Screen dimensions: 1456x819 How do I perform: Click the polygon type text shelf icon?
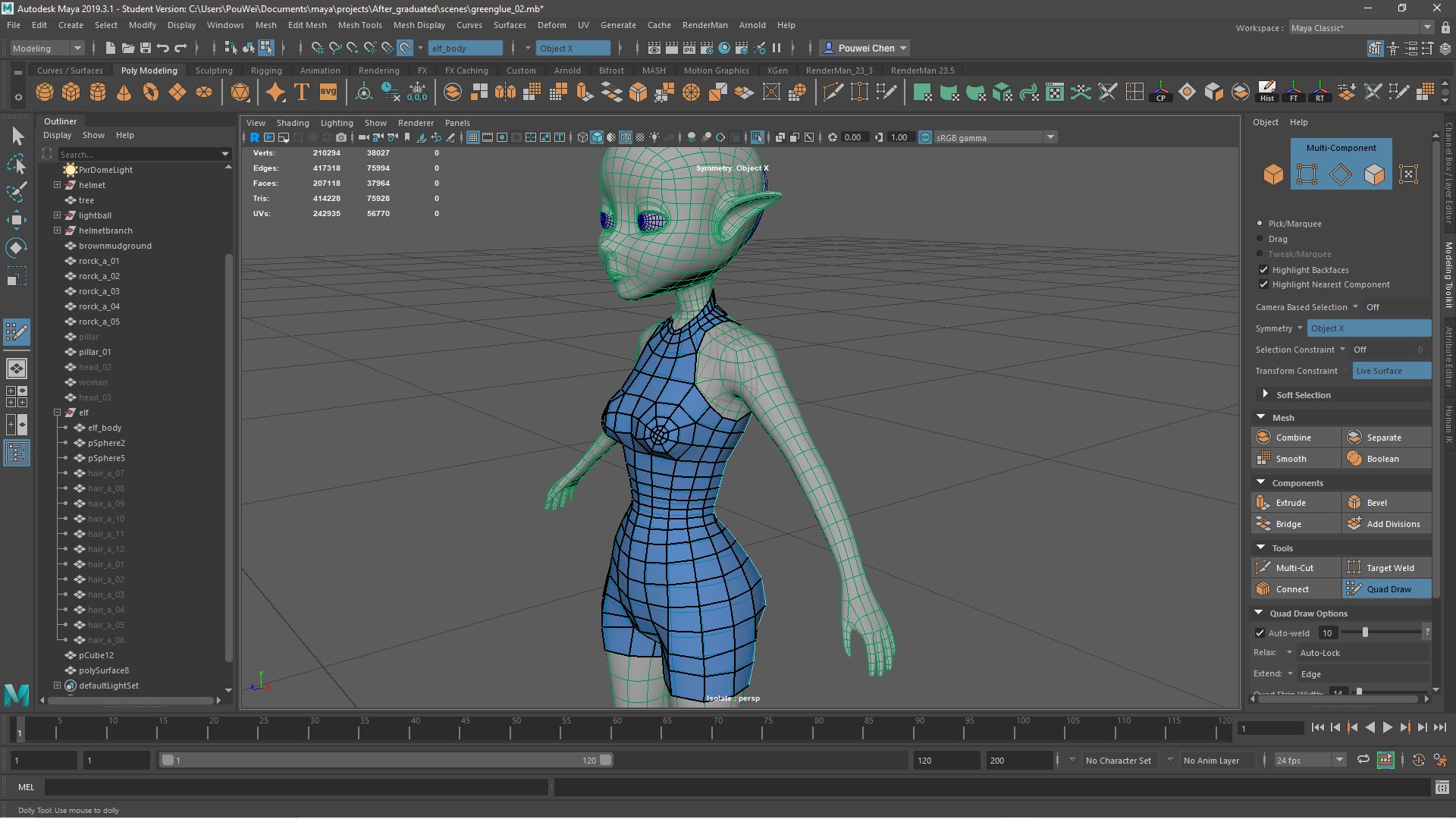pos(302,93)
